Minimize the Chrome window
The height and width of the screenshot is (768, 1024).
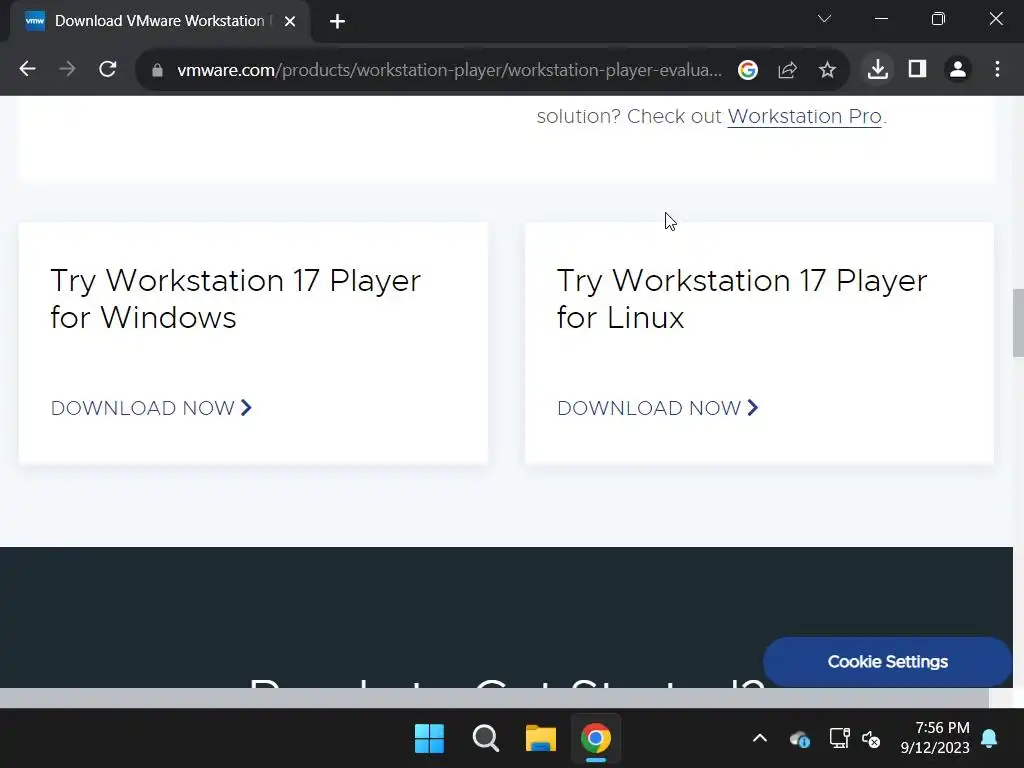click(x=881, y=19)
